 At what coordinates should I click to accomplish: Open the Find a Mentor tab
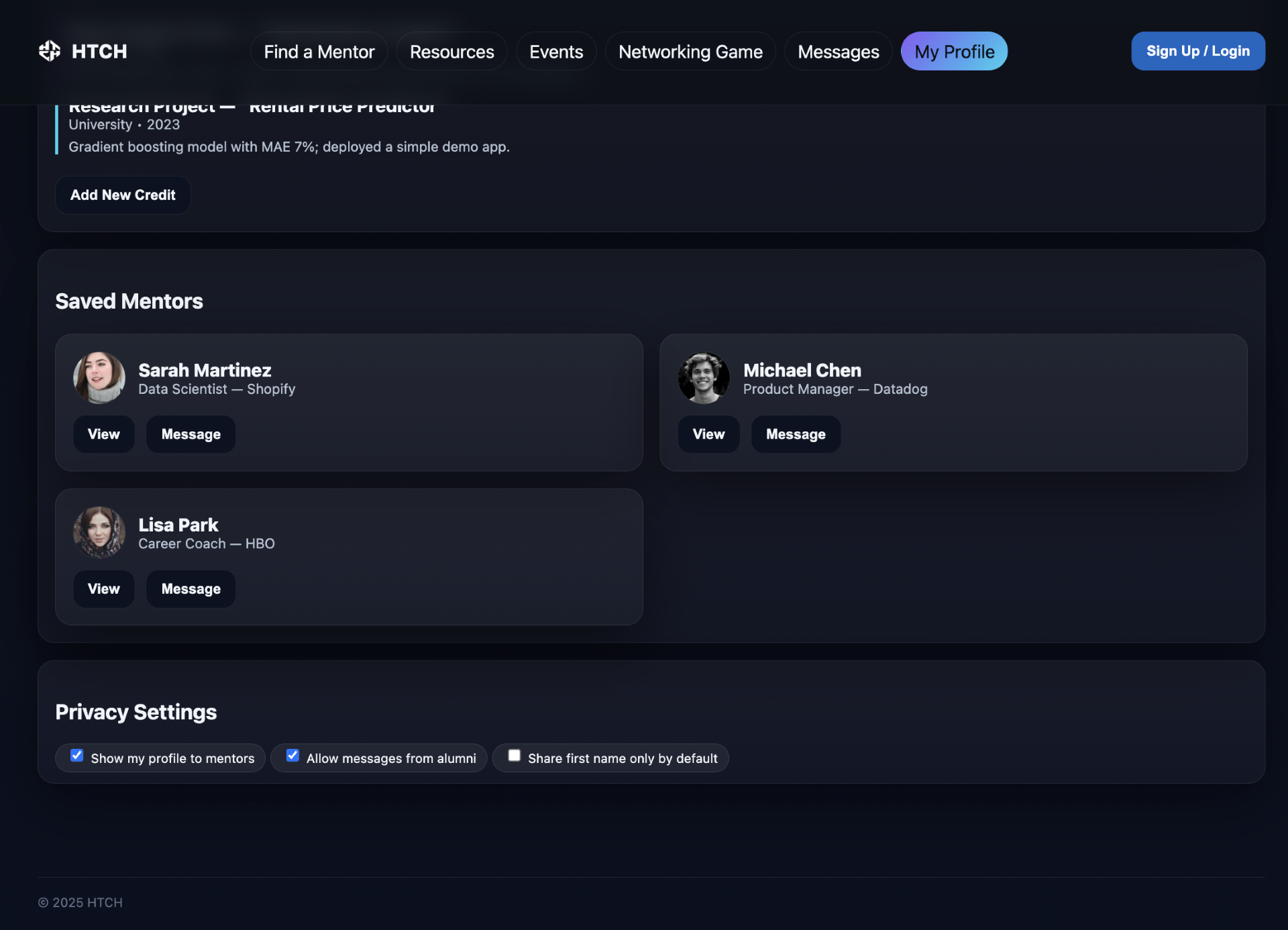pyautogui.click(x=319, y=52)
